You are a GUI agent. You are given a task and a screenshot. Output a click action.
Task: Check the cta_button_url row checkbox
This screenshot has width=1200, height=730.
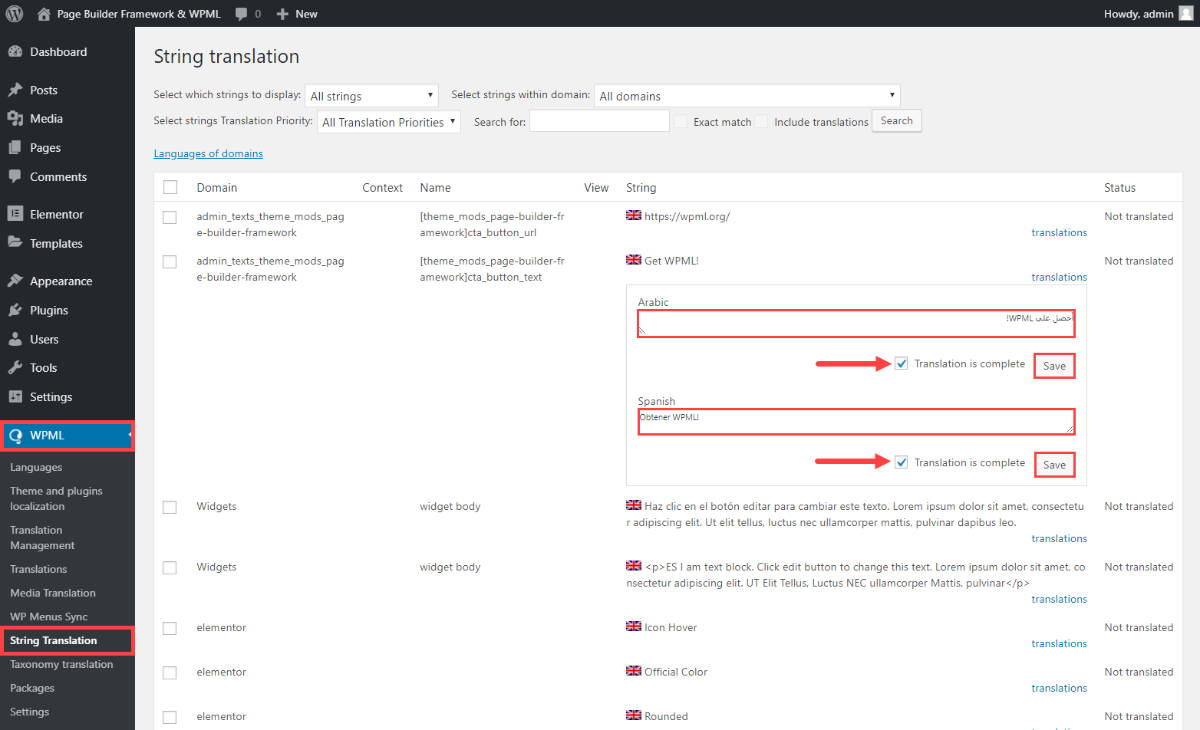(x=170, y=217)
